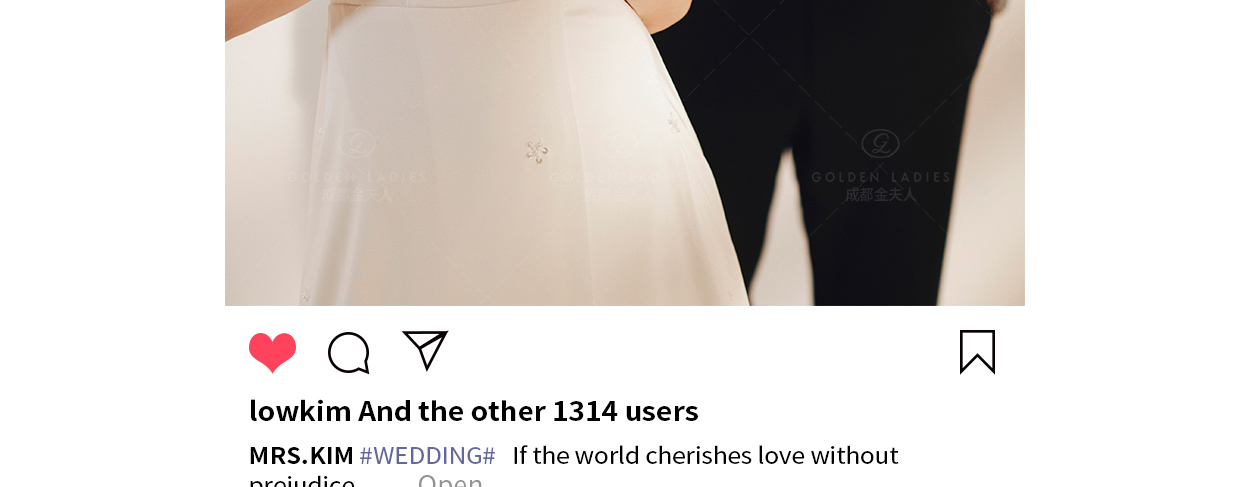The width and height of the screenshot is (1250, 487).
Task: Open comments via the speech bubble icon
Action: point(349,353)
